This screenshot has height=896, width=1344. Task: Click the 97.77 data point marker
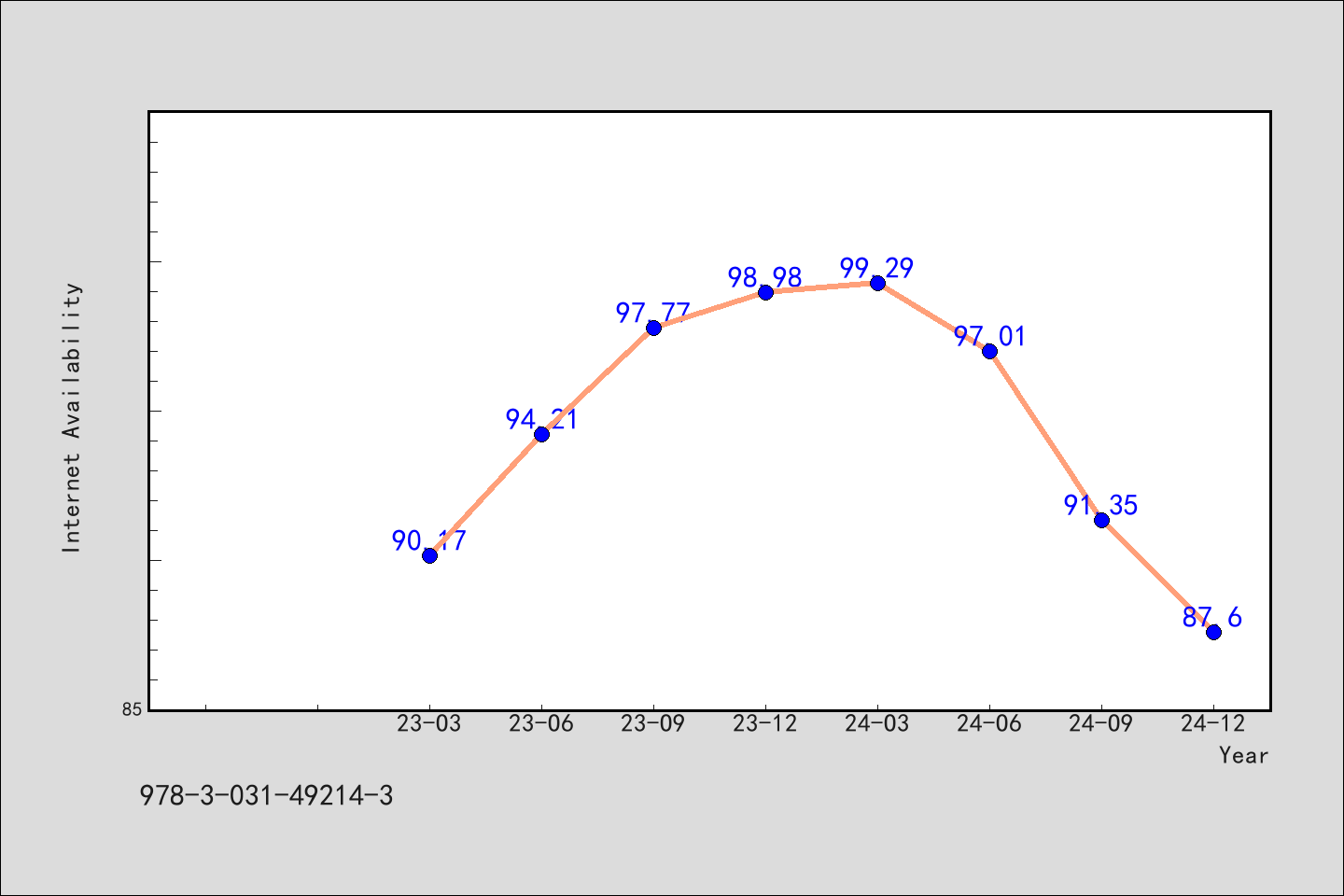click(x=653, y=328)
